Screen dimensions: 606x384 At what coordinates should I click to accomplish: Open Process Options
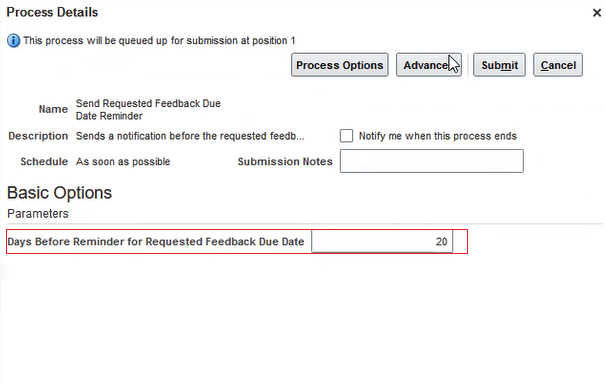pyautogui.click(x=339, y=65)
